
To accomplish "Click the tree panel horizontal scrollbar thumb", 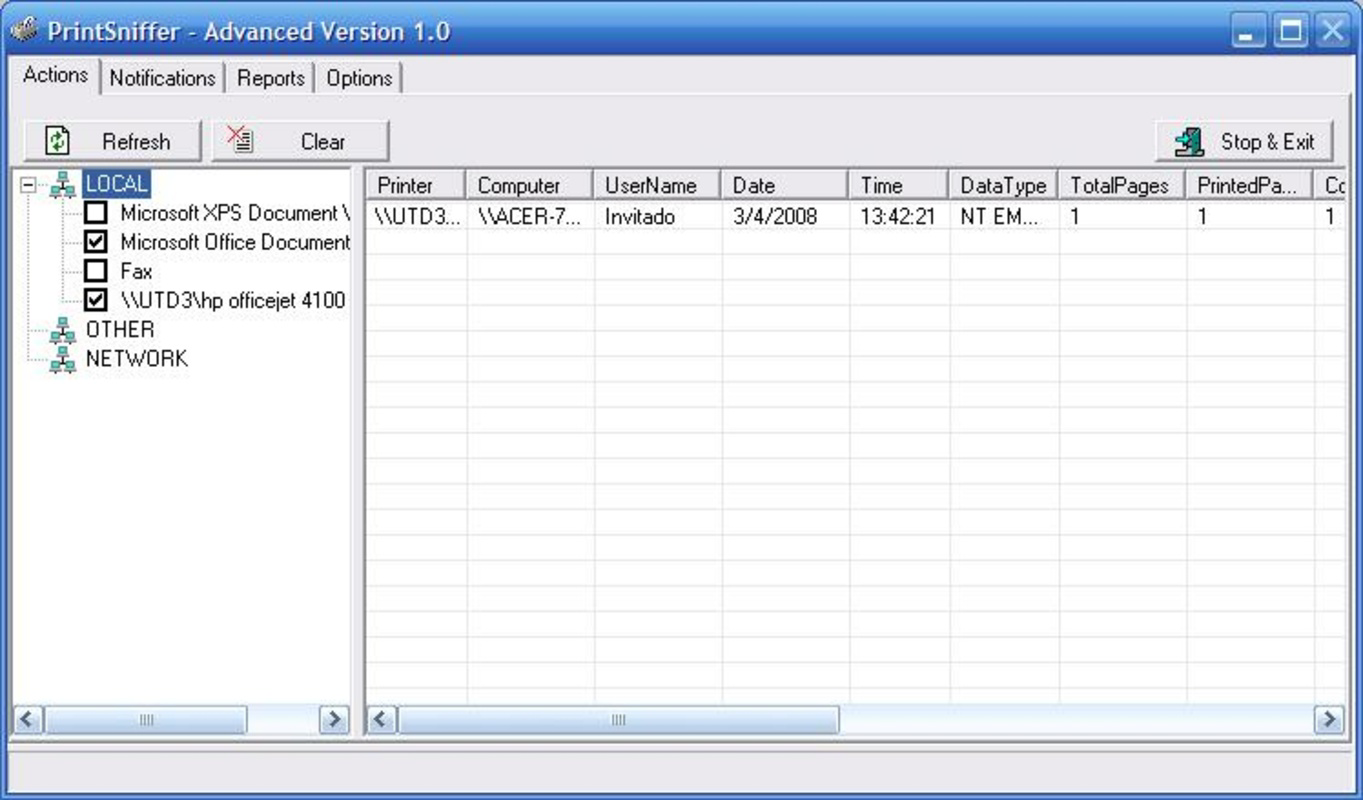I will [145, 719].
